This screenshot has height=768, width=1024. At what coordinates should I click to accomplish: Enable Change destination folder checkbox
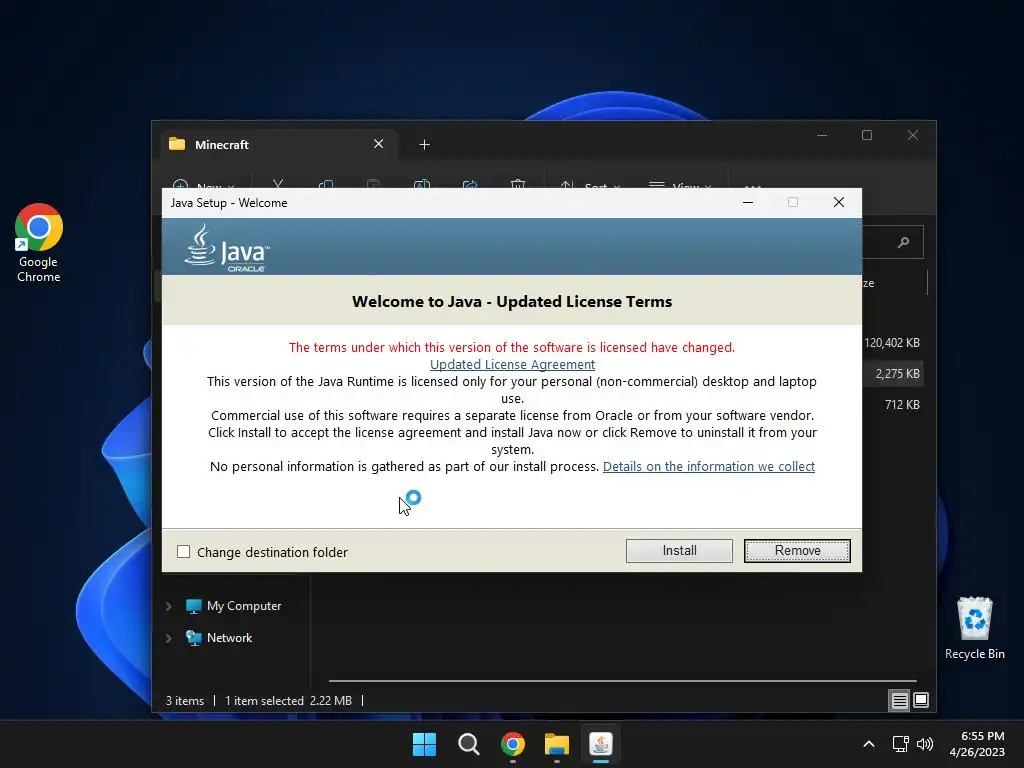(184, 552)
